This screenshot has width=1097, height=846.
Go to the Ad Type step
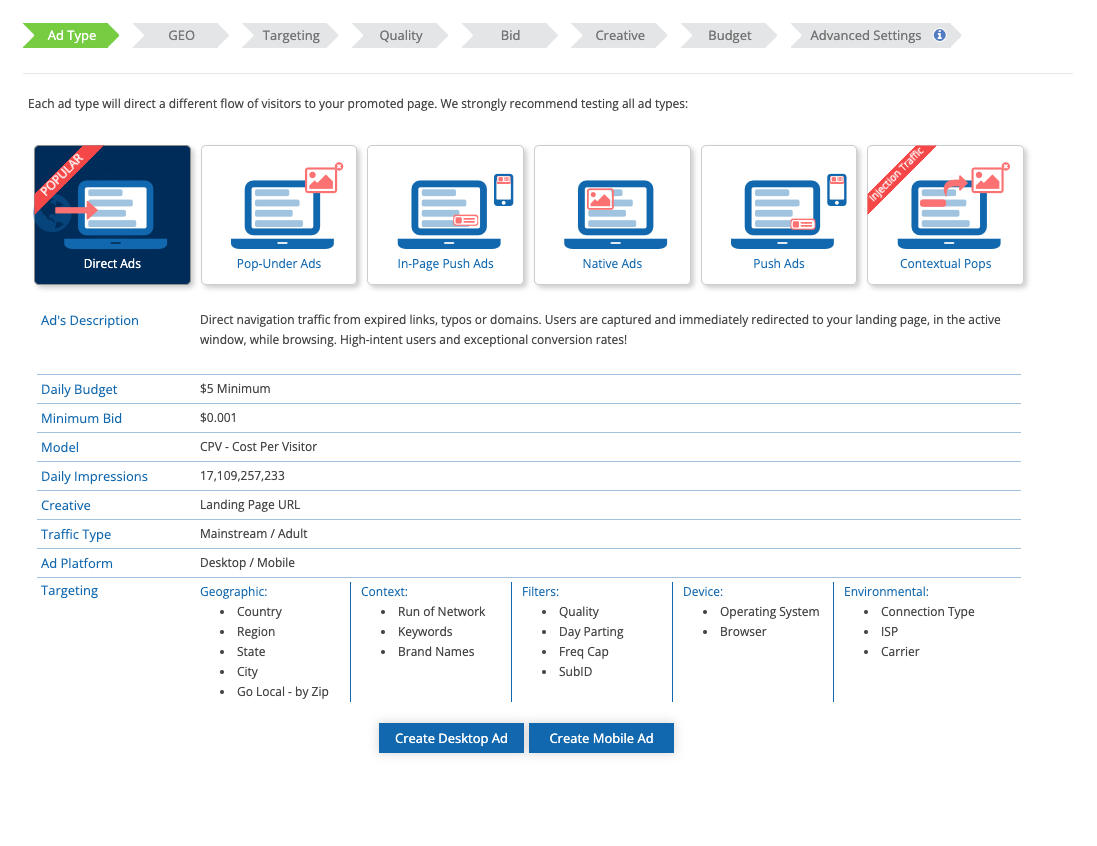[72, 35]
